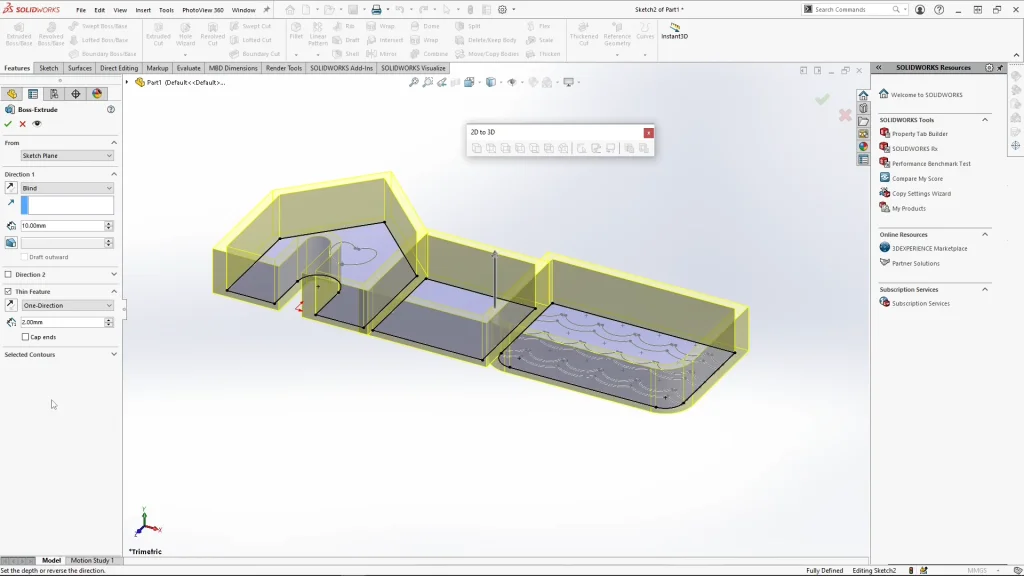The image size is (1024, 576).
Task: Open the Blind end condition dropdown
Action: tap(67, 188)
